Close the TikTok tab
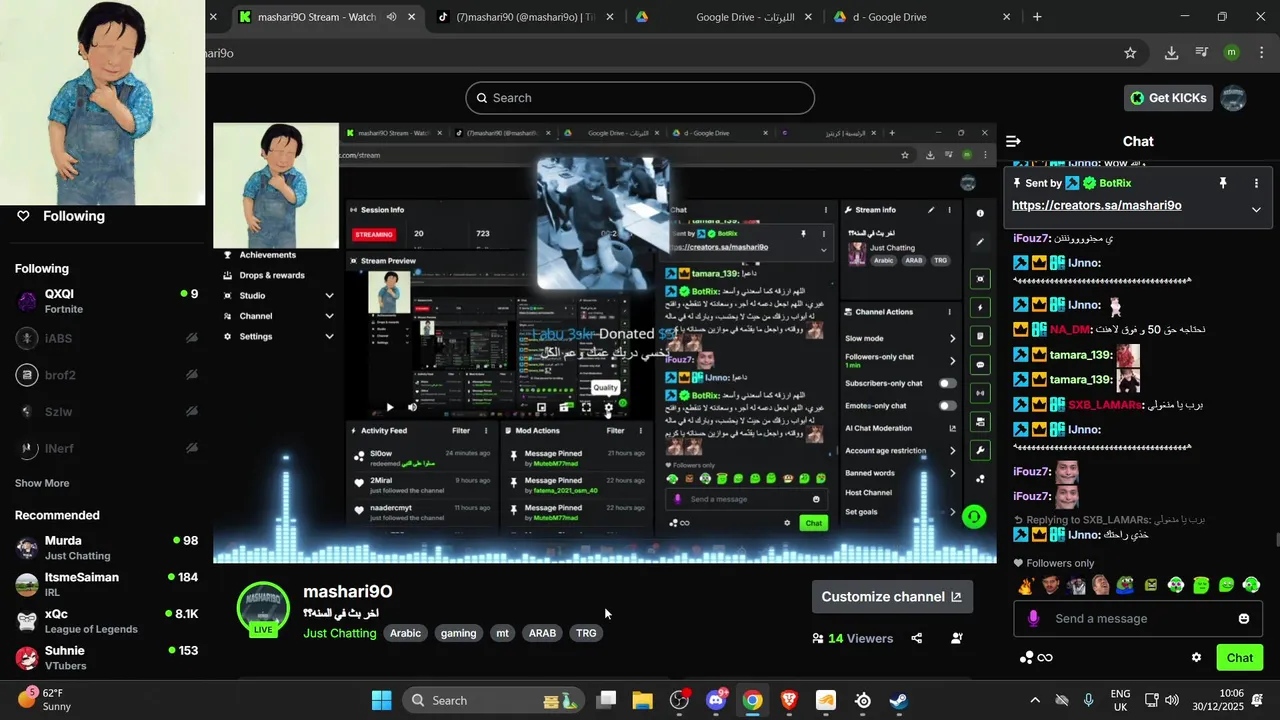 point(610,17)
